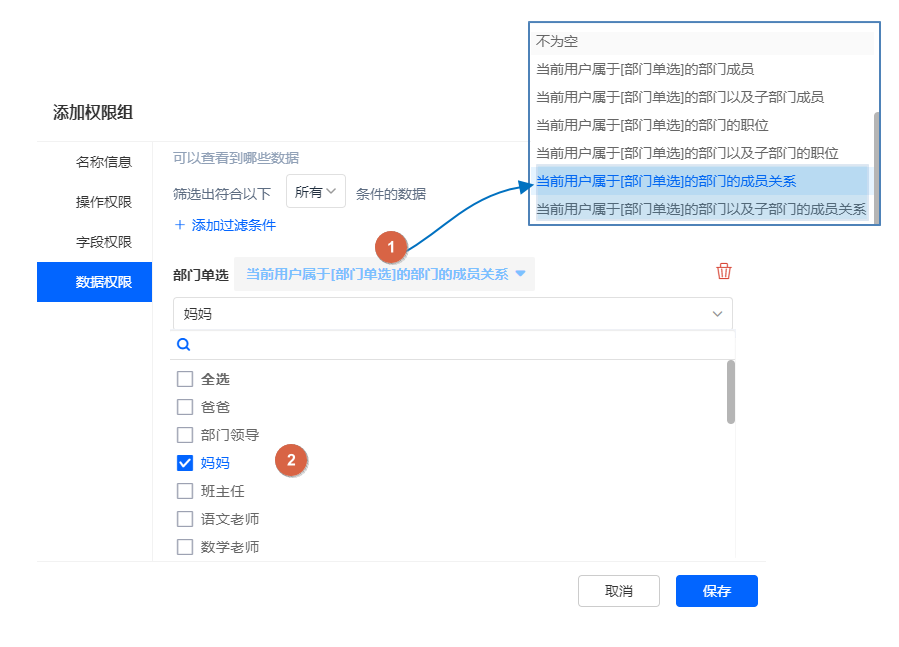The height and width of the screenshot is (647, 899).
Task: Tick the 部门领导 checkbox
Action: tap(184, 435)
